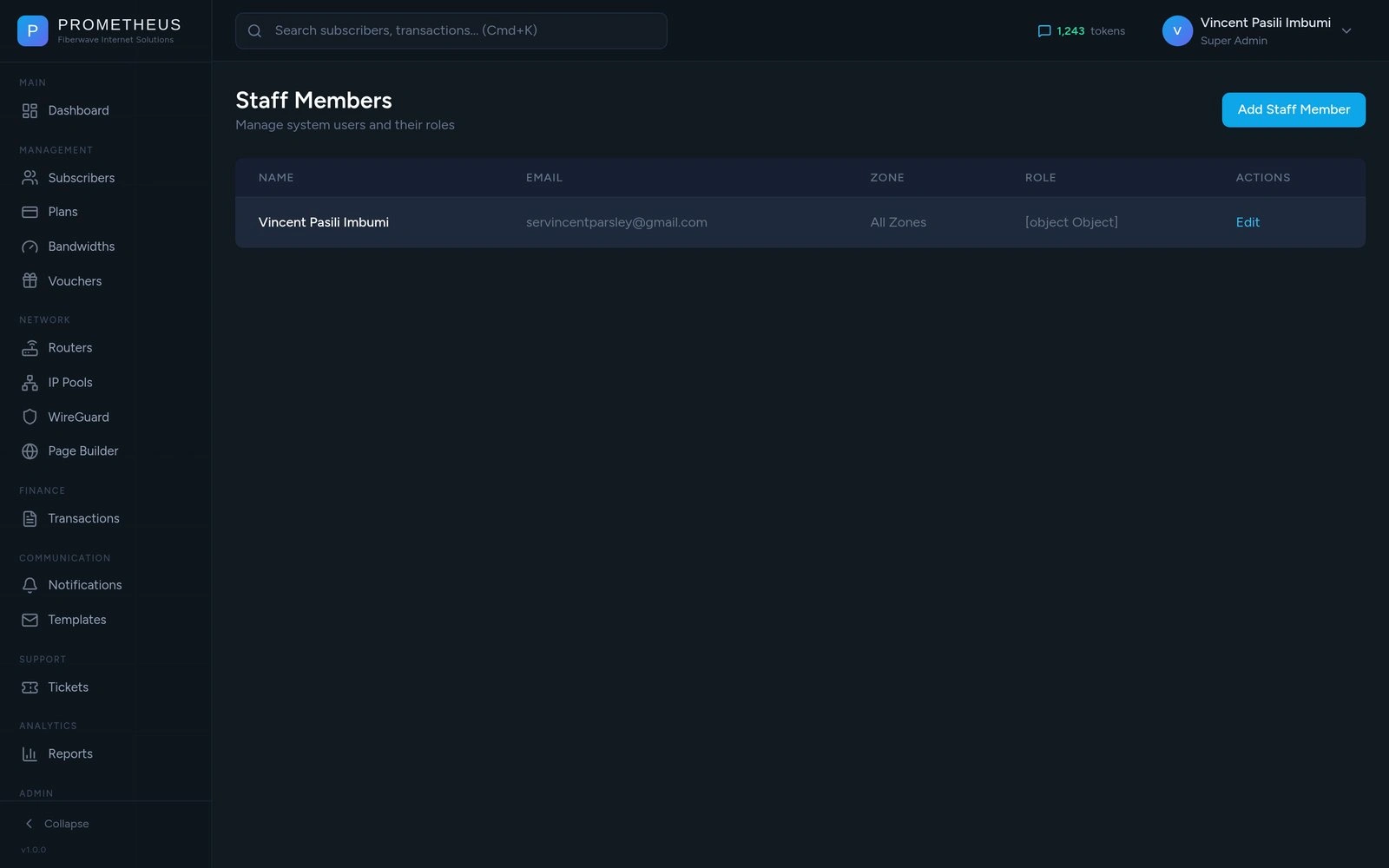Click the Tickets icon in sidebar
The width and height of the screenshot is (1389, 868).
30,687
